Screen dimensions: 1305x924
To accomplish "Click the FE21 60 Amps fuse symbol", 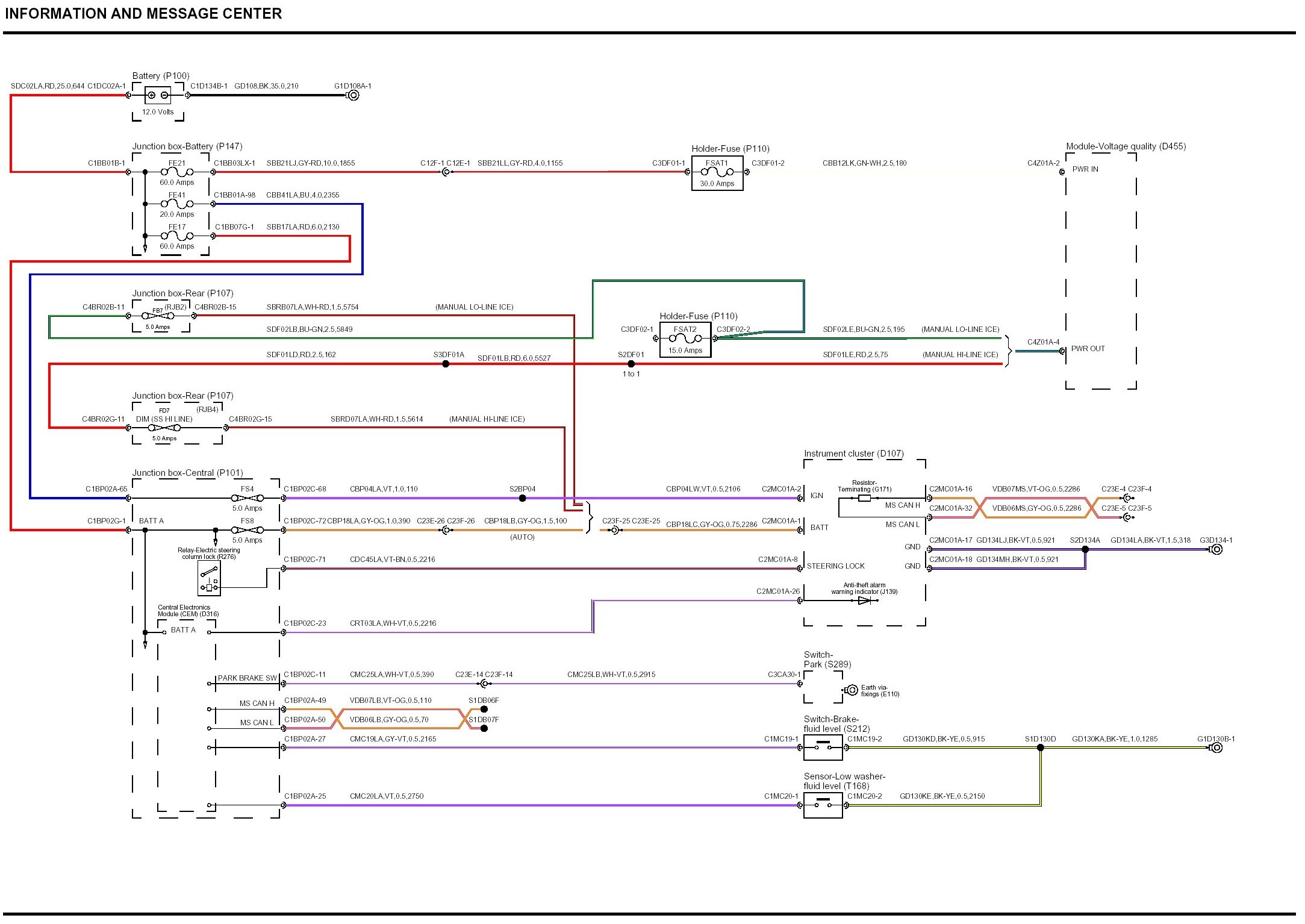I will tap(177, 172).
